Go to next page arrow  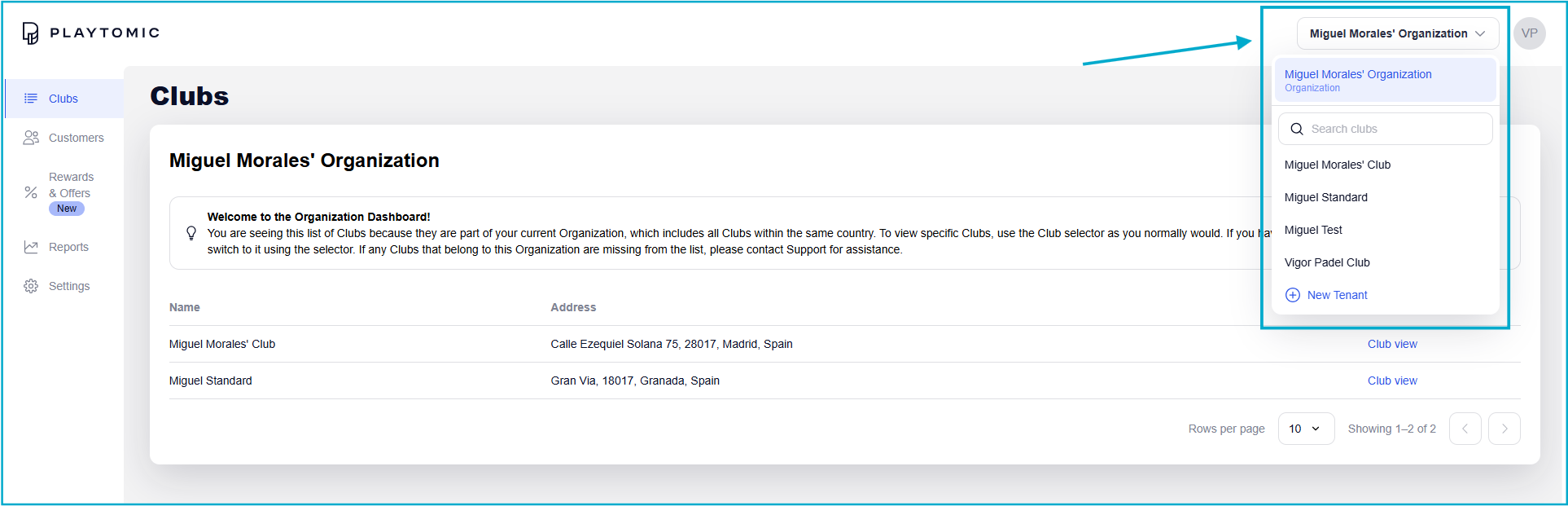(x=1504, y=429)
